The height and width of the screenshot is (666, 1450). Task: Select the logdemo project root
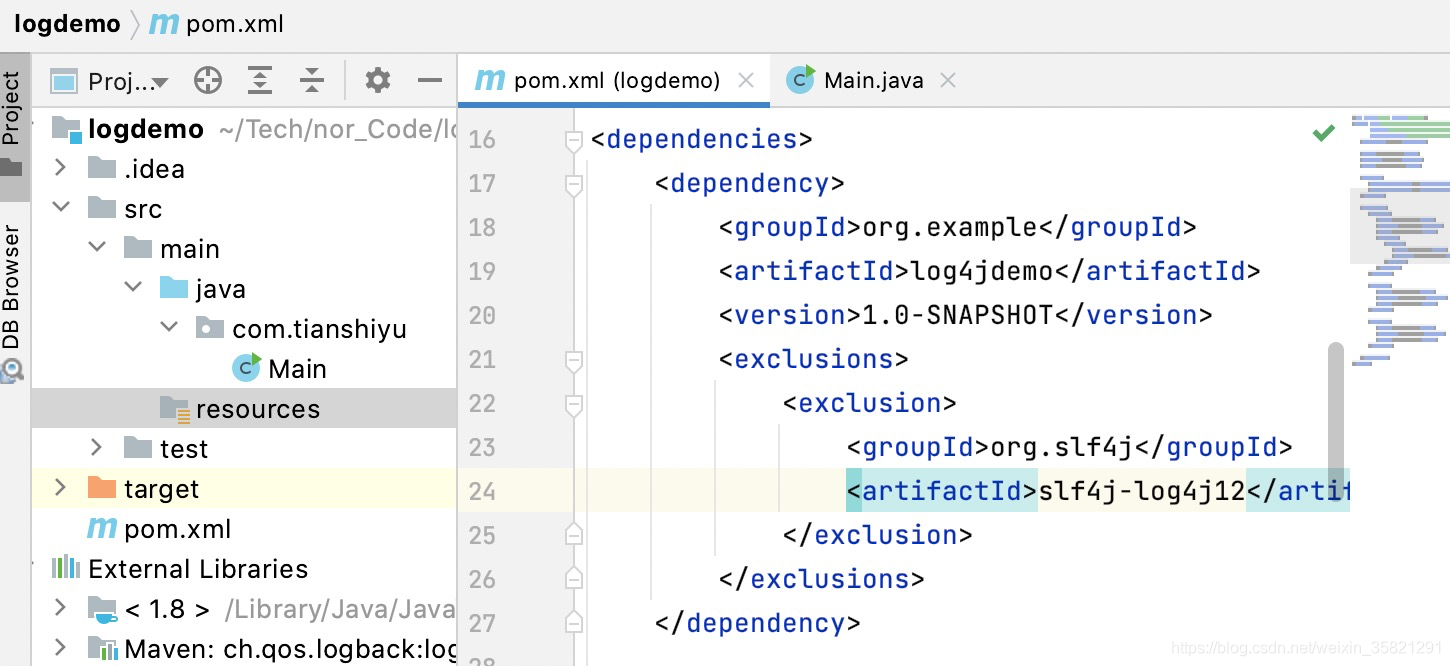pos(146,129)
